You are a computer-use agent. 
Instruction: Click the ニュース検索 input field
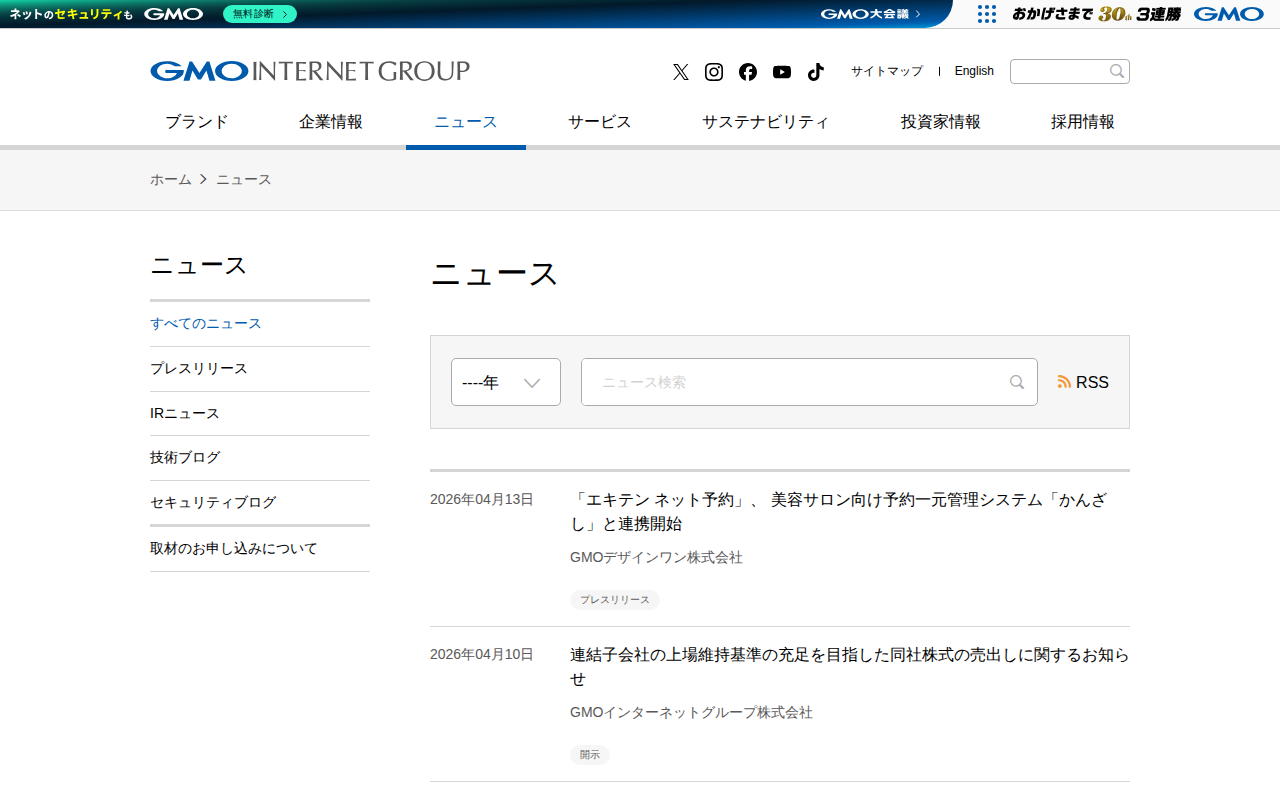[x=809, y=382]
